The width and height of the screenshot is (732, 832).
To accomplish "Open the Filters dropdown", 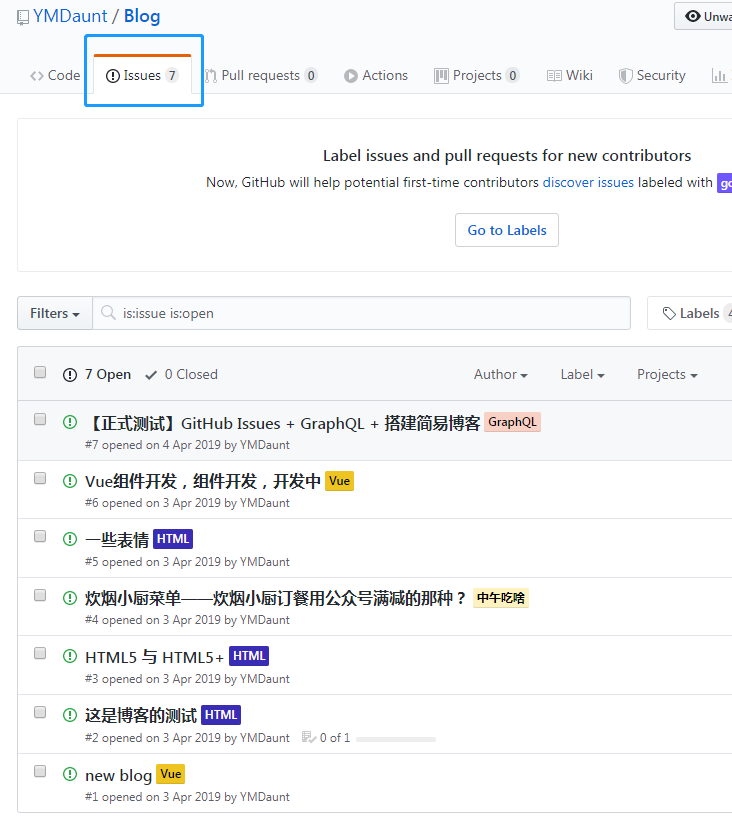I will click(55, 313).
